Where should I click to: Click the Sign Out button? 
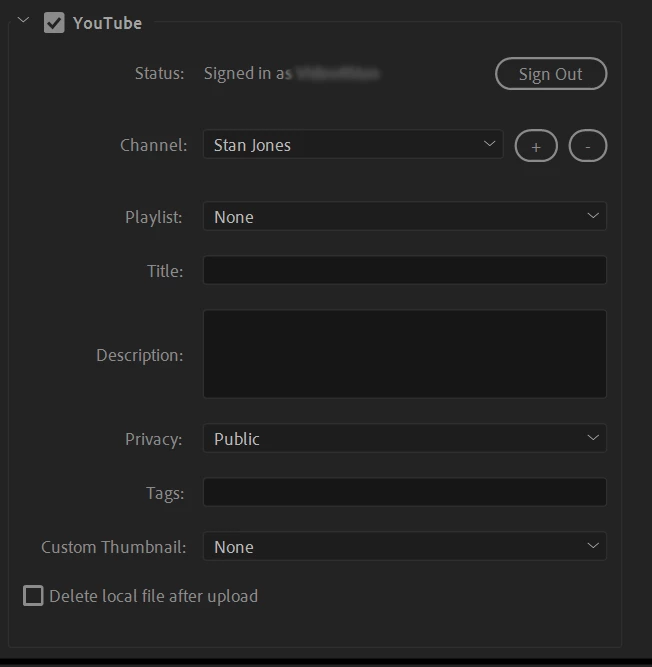(x=551, y=74)
